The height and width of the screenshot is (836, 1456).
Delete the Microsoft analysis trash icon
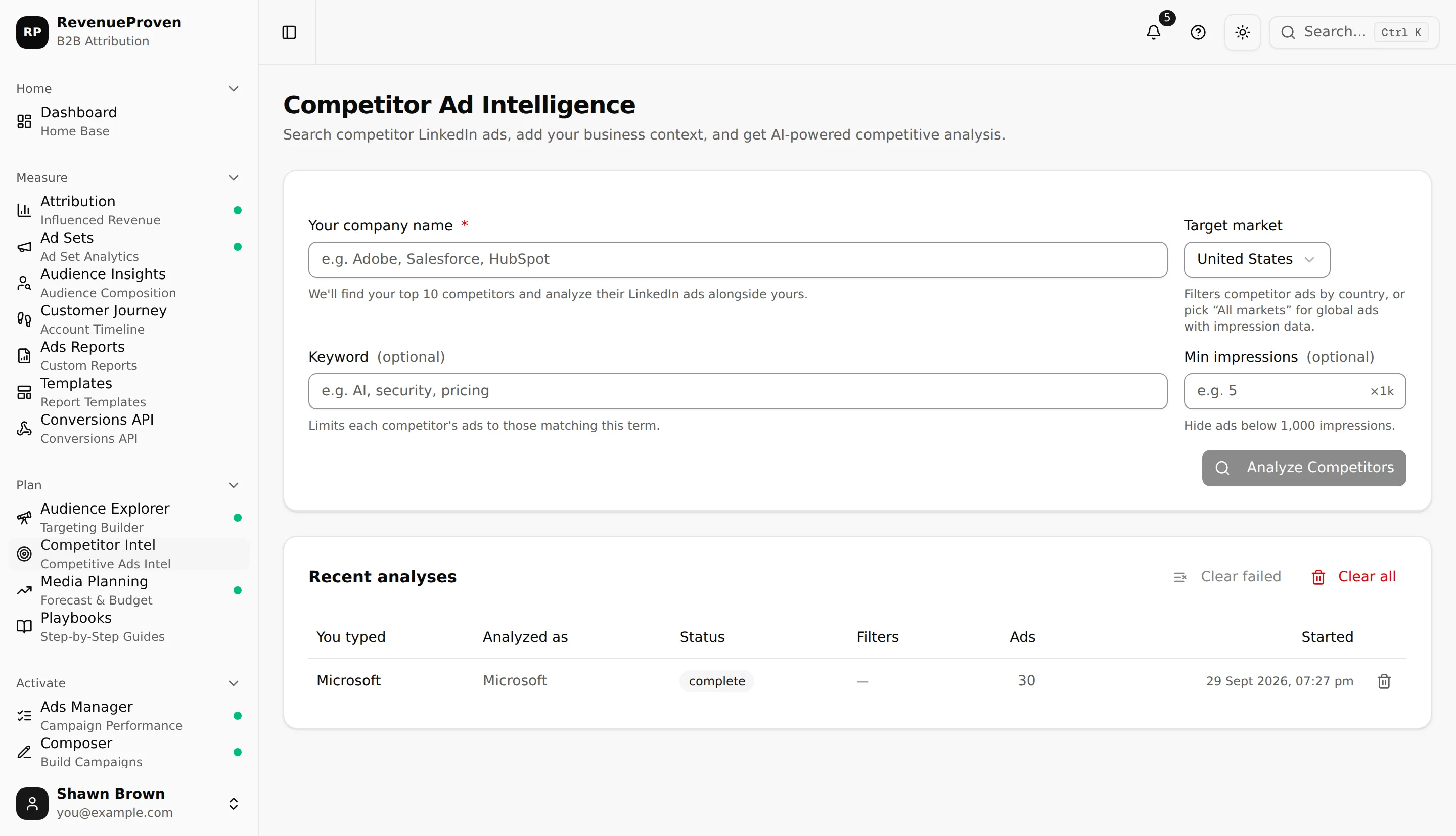point(1384,681)
